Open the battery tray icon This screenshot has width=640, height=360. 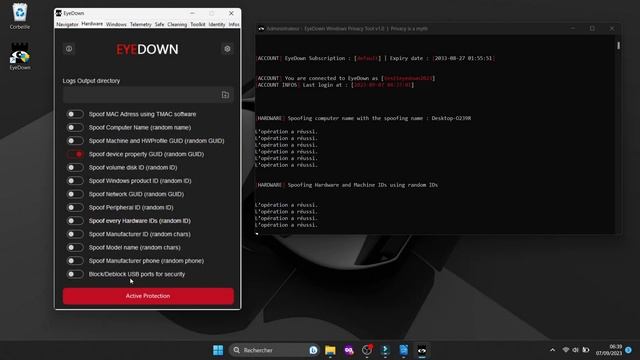(x=586, y=350)
